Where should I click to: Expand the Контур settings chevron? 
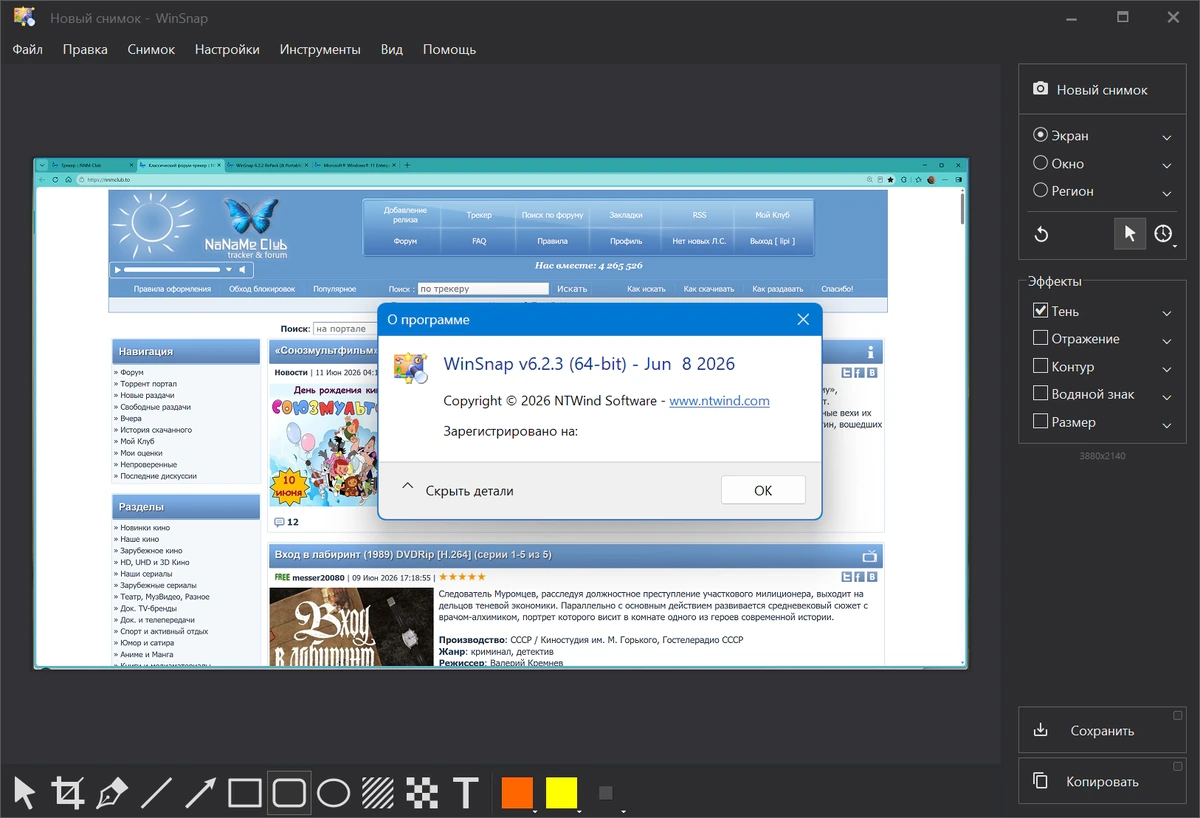[x=1167, y=368]
